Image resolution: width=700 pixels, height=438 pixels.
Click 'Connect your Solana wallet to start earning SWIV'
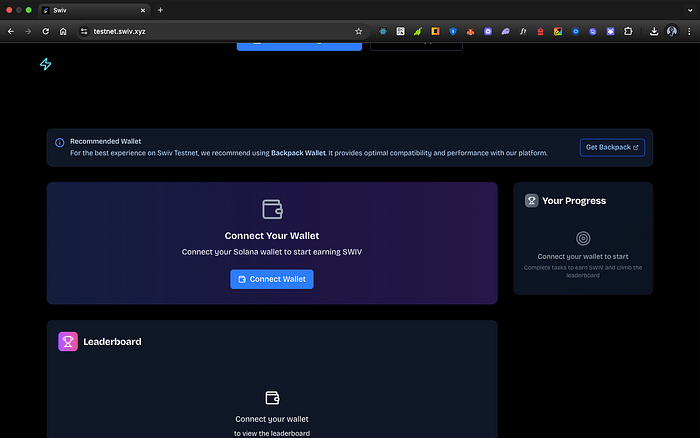click(272, 252)
